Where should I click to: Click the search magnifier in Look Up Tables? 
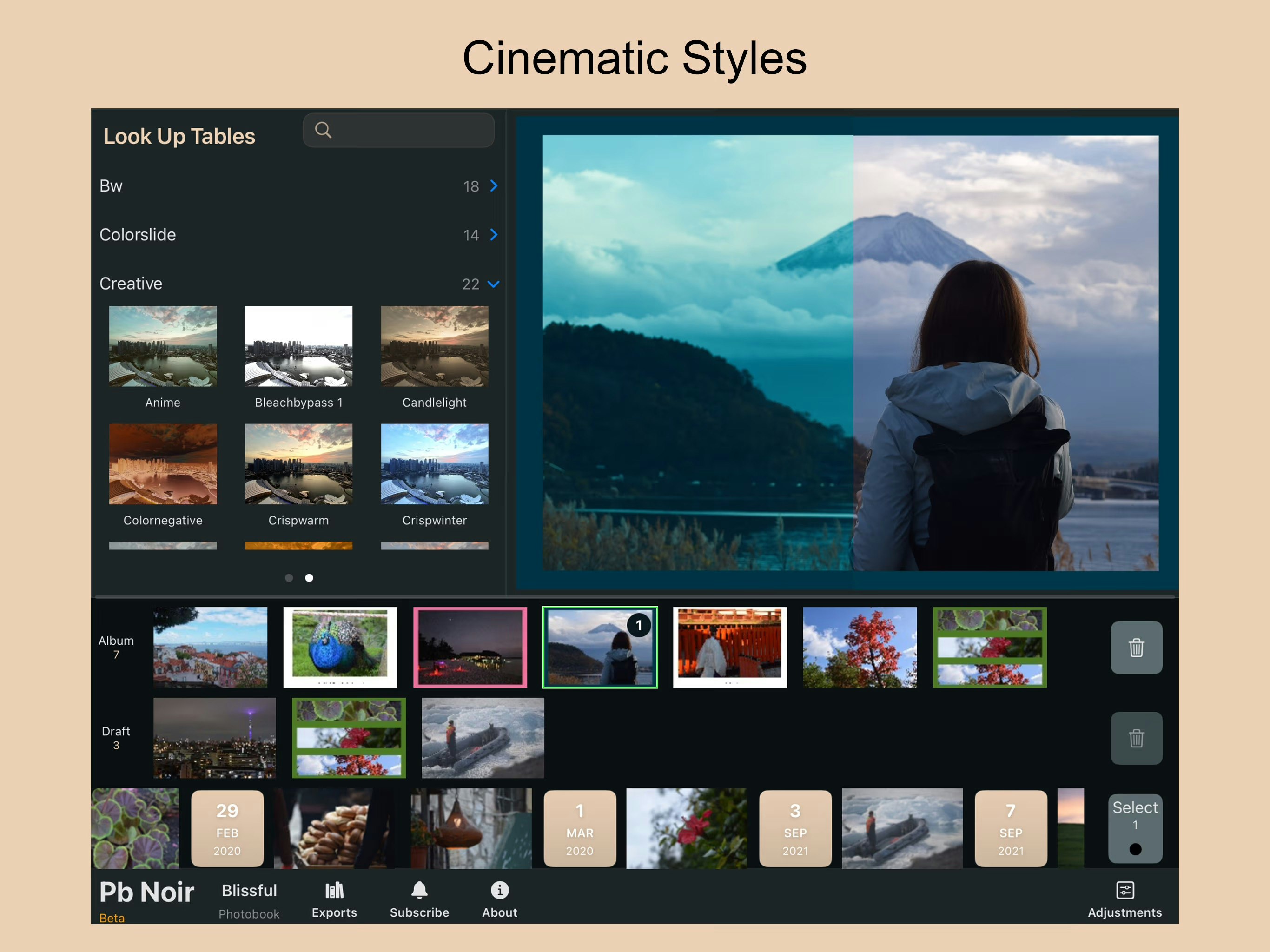coord(323,130)
